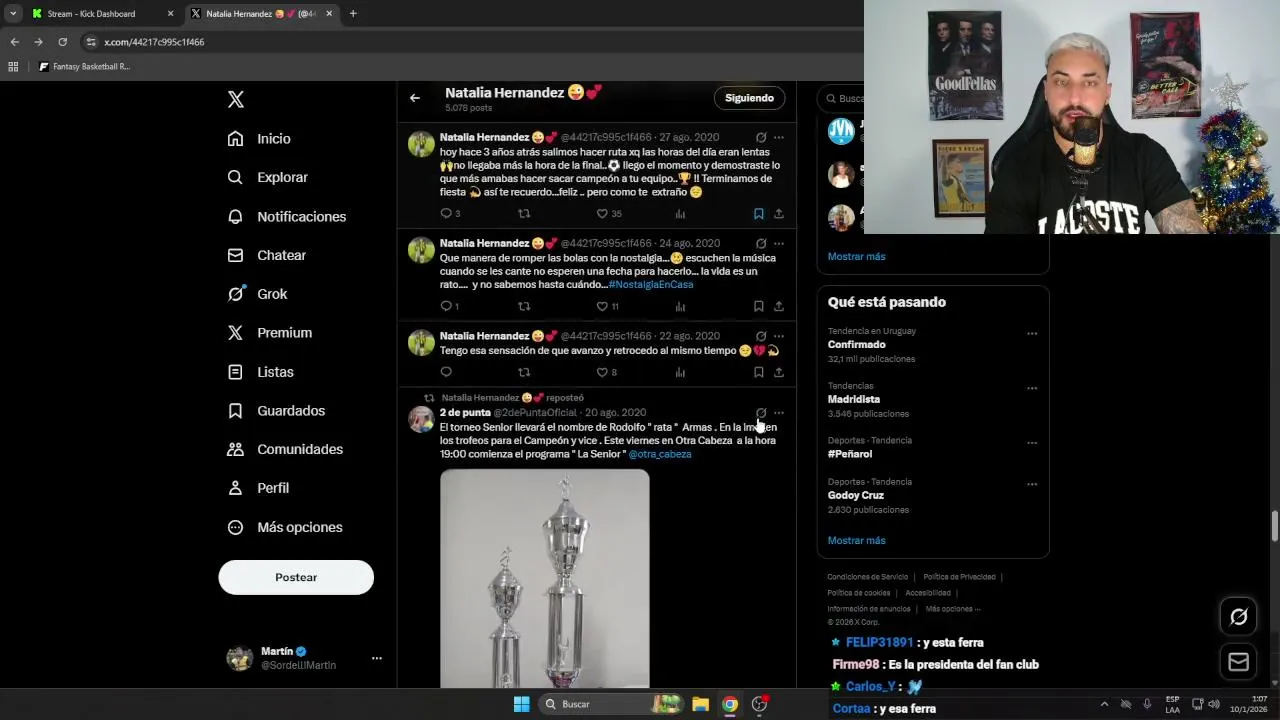
Task: Toggle bookmark on 24 ago. 2020 post
Action: pyautogui.click(x=758, y=306)
